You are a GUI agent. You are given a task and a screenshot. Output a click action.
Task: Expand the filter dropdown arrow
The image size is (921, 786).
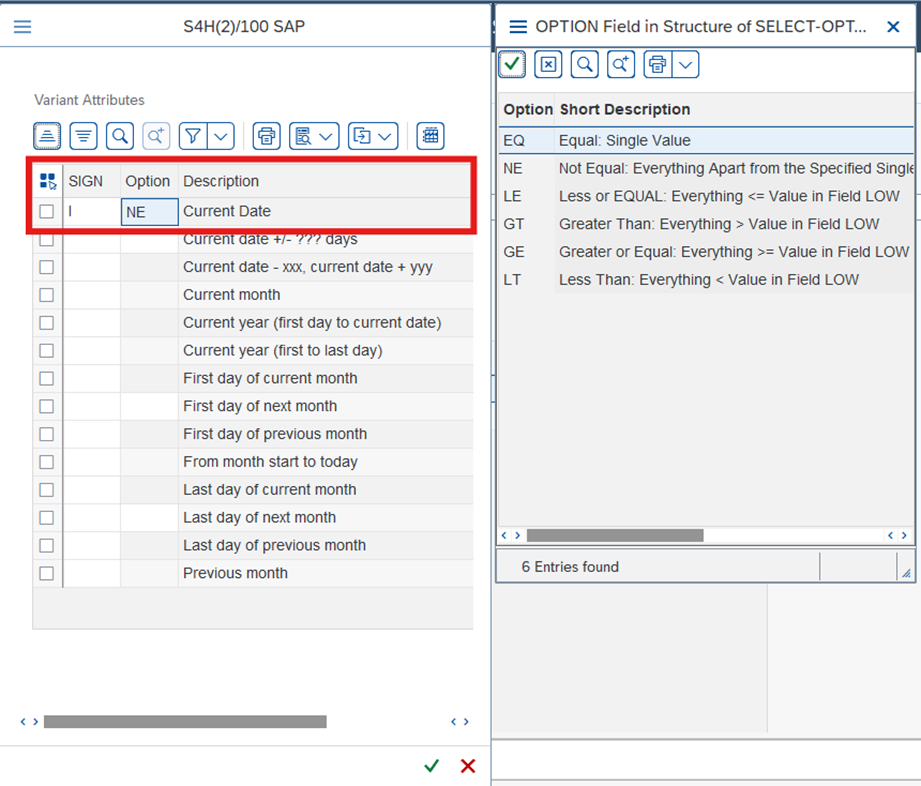221,136
